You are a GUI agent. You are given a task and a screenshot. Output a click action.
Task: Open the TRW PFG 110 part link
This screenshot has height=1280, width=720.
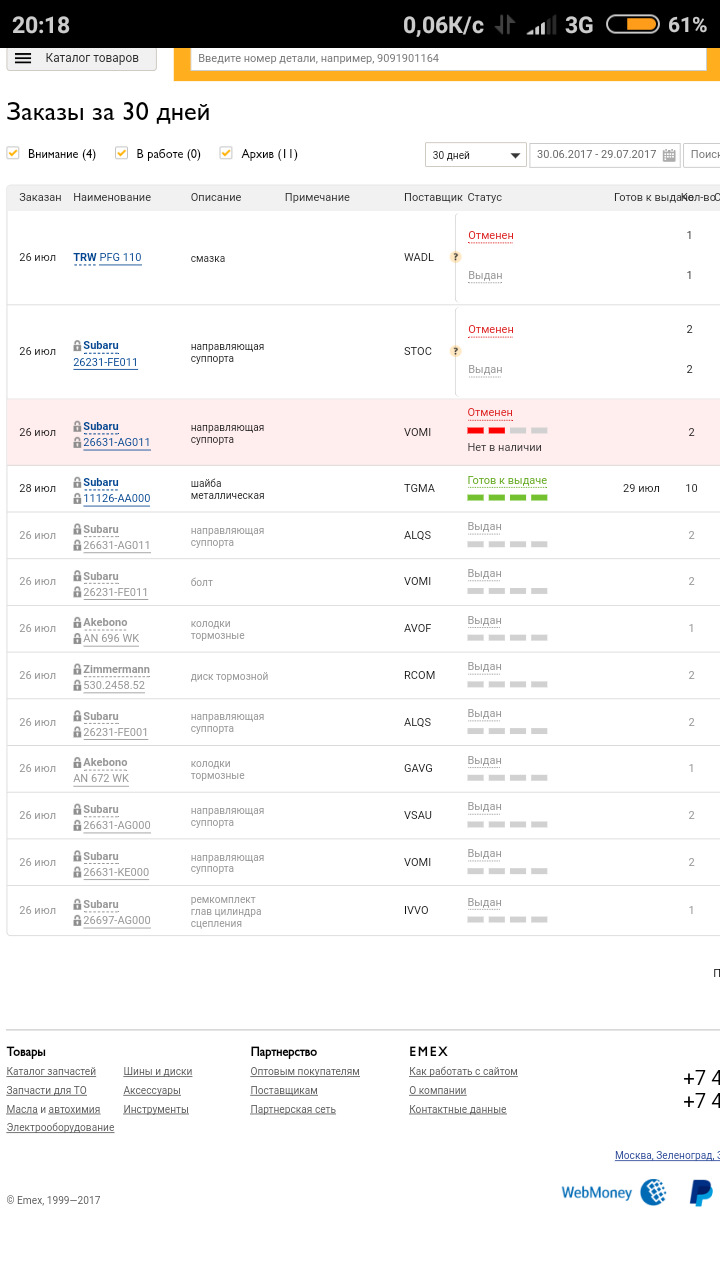(107, 258)
